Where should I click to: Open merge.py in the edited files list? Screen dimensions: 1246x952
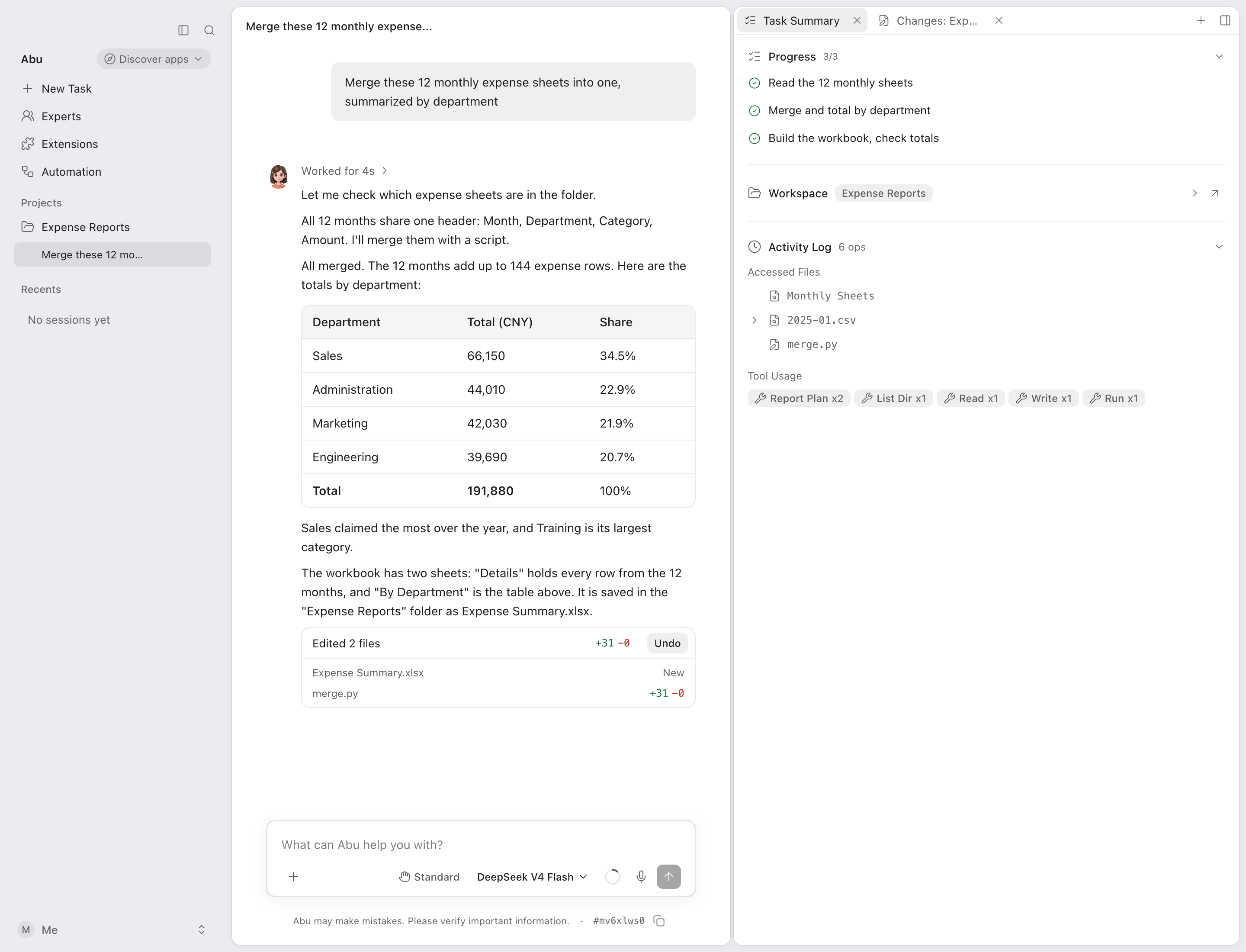498,693
